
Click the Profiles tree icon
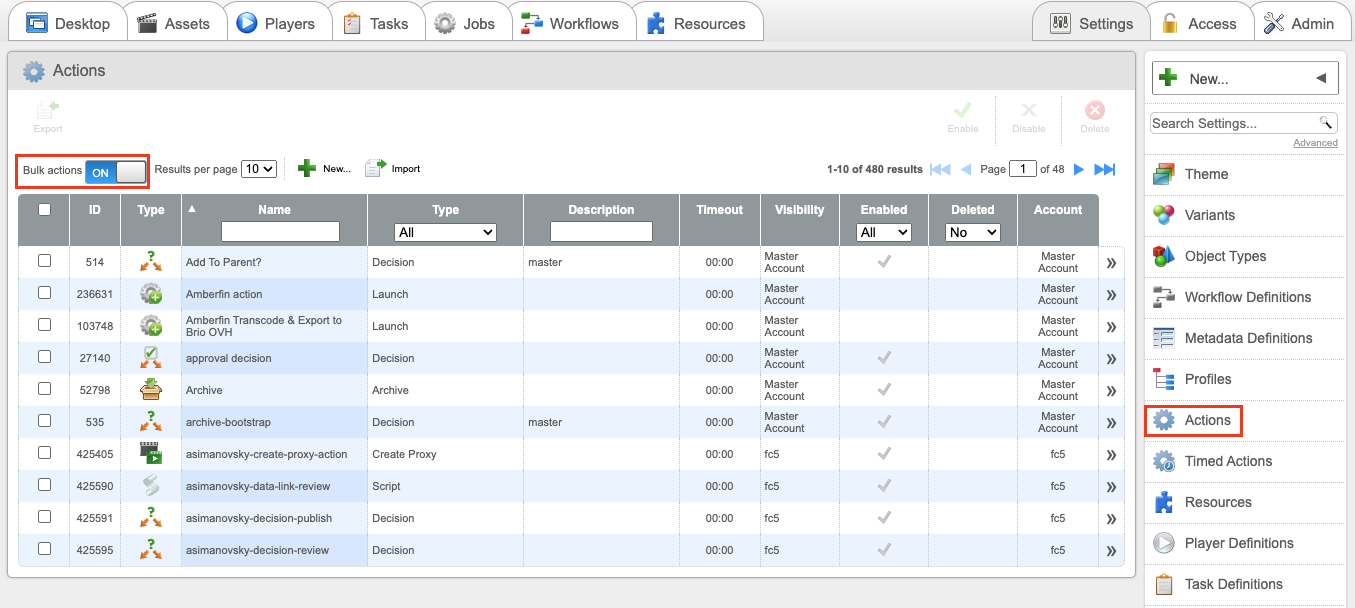click(x=1163, y=379)
